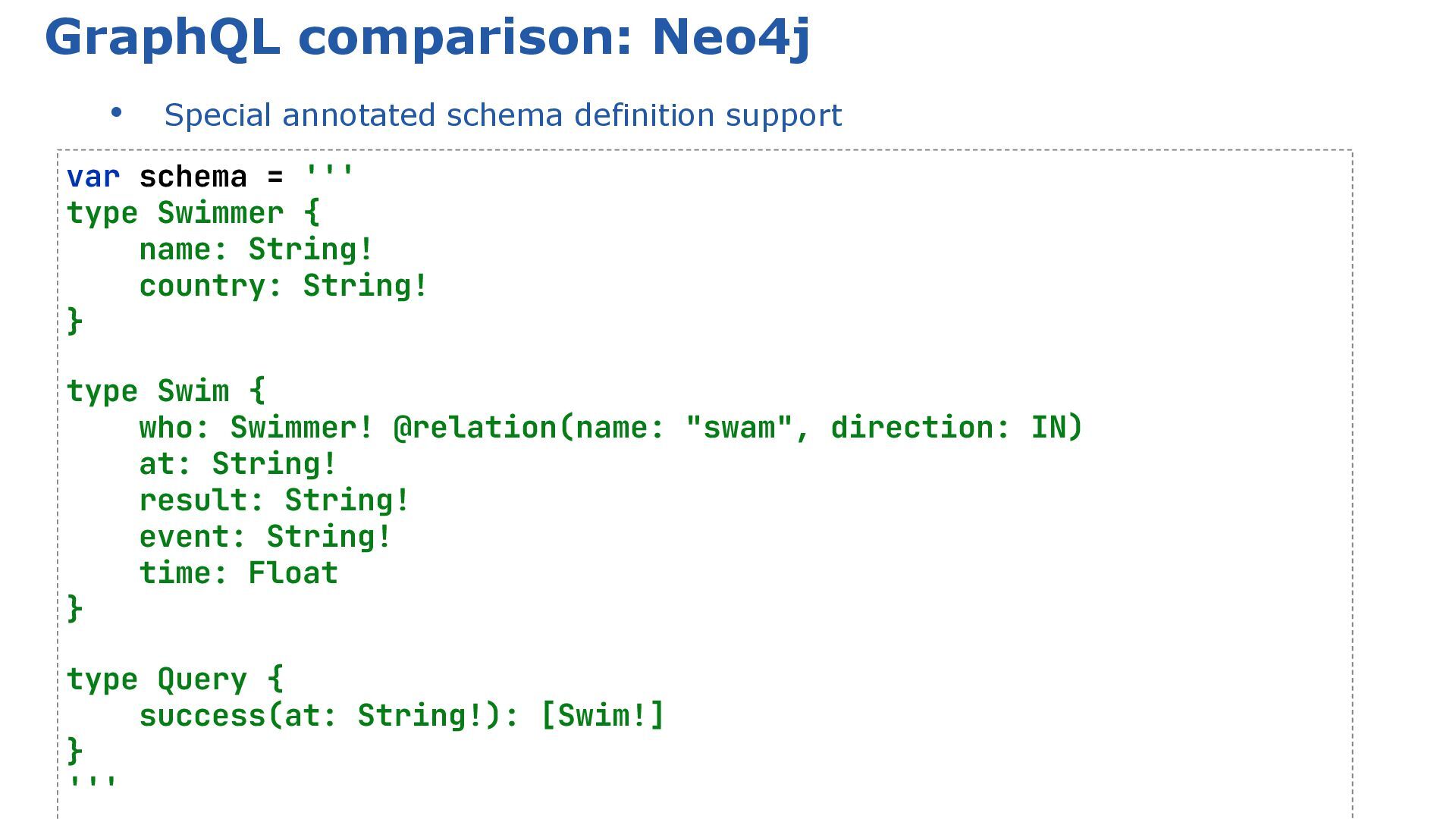Click the 'at: String!' field line
This screenshot has height=819, width=1456.
[237, 464]
